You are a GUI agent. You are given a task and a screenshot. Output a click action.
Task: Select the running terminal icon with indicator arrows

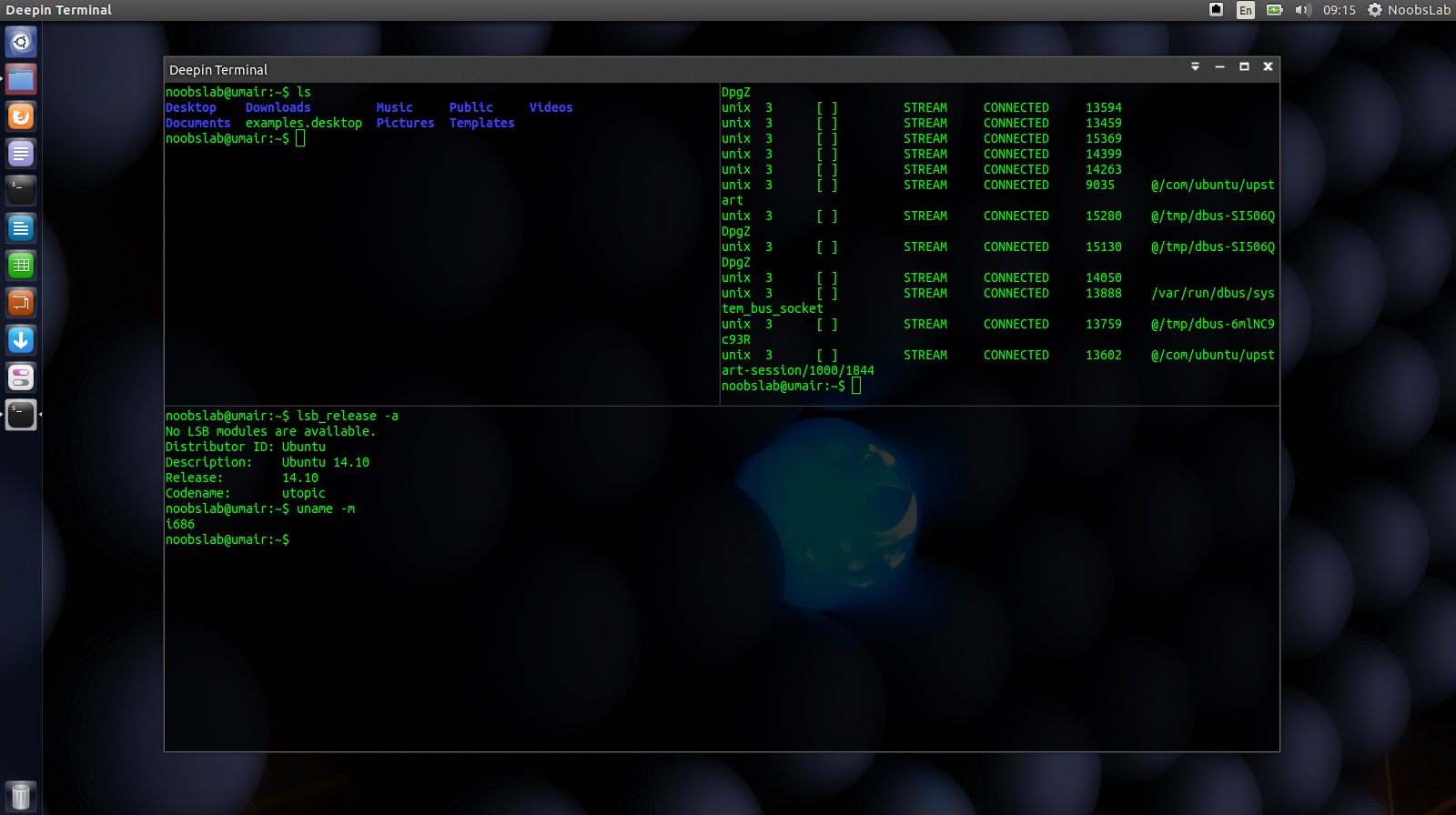tap(21, 415)
